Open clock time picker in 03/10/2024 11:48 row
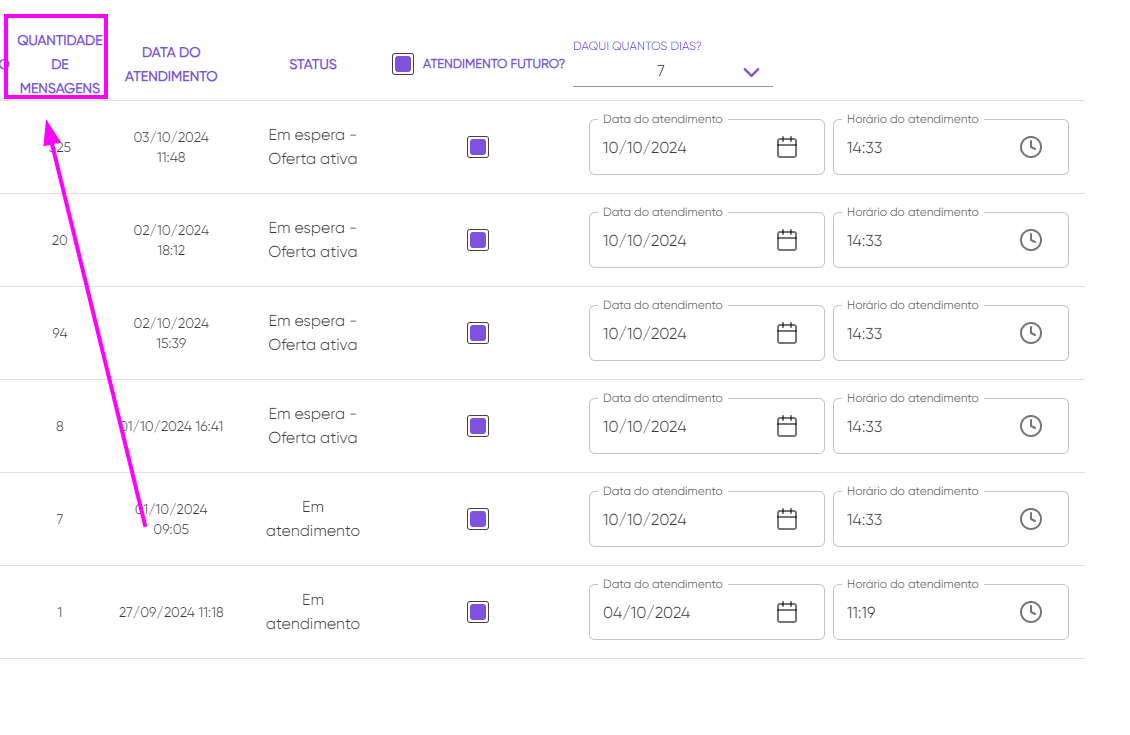This screenshot has height=735, width=1130. 1031,147
